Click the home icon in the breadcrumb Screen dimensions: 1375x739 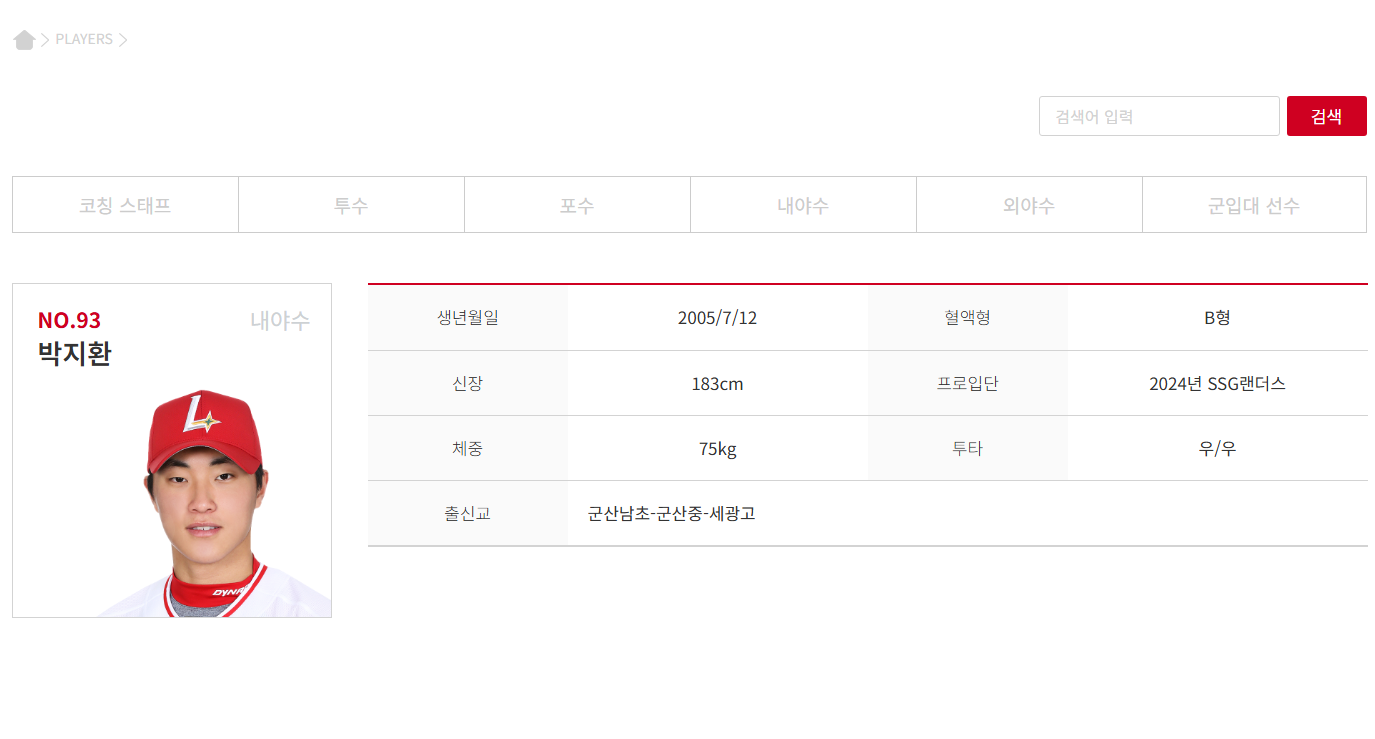pyautogui.click(x=24, y=38)
